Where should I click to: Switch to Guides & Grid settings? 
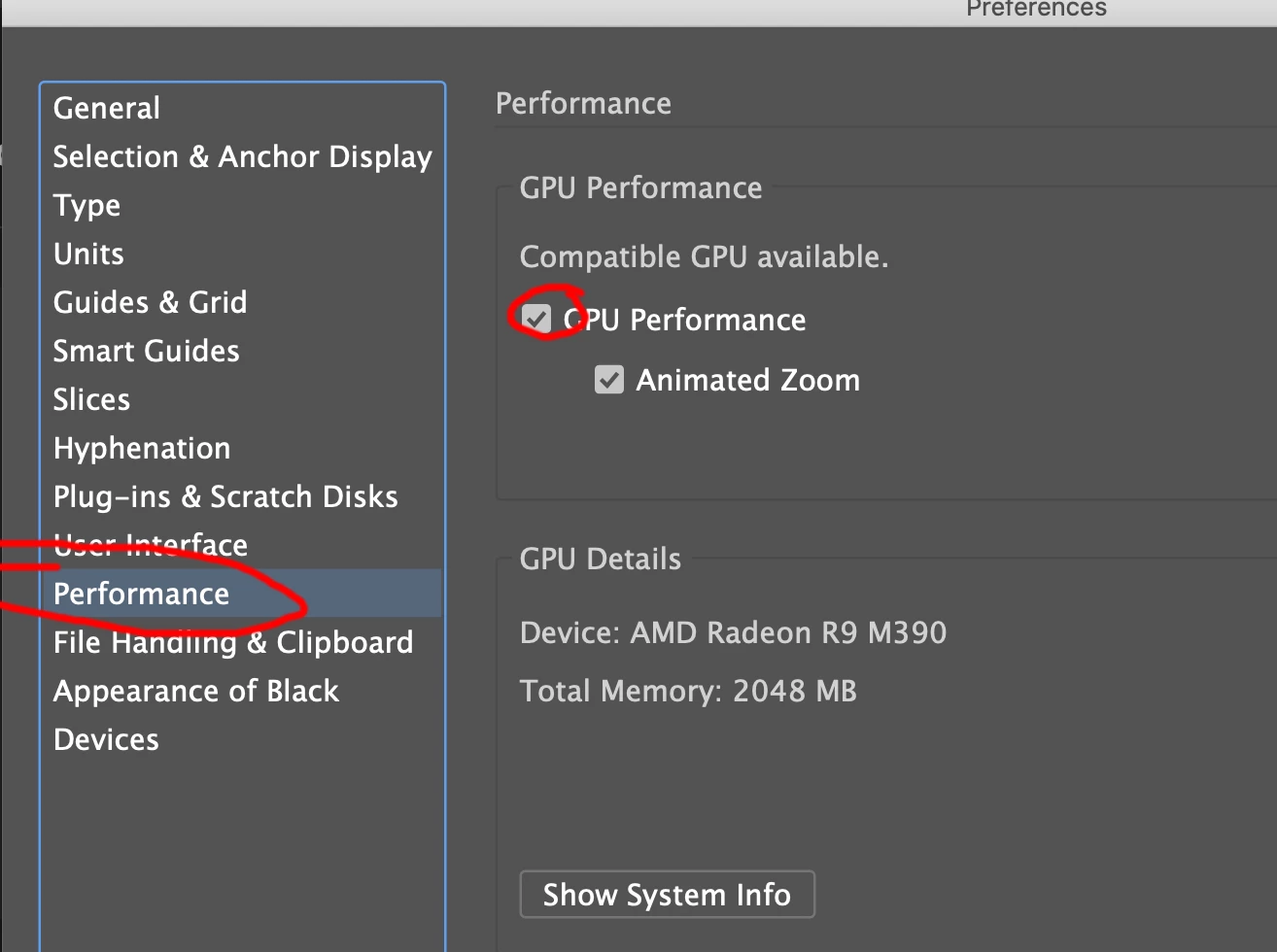coord(151,302)
